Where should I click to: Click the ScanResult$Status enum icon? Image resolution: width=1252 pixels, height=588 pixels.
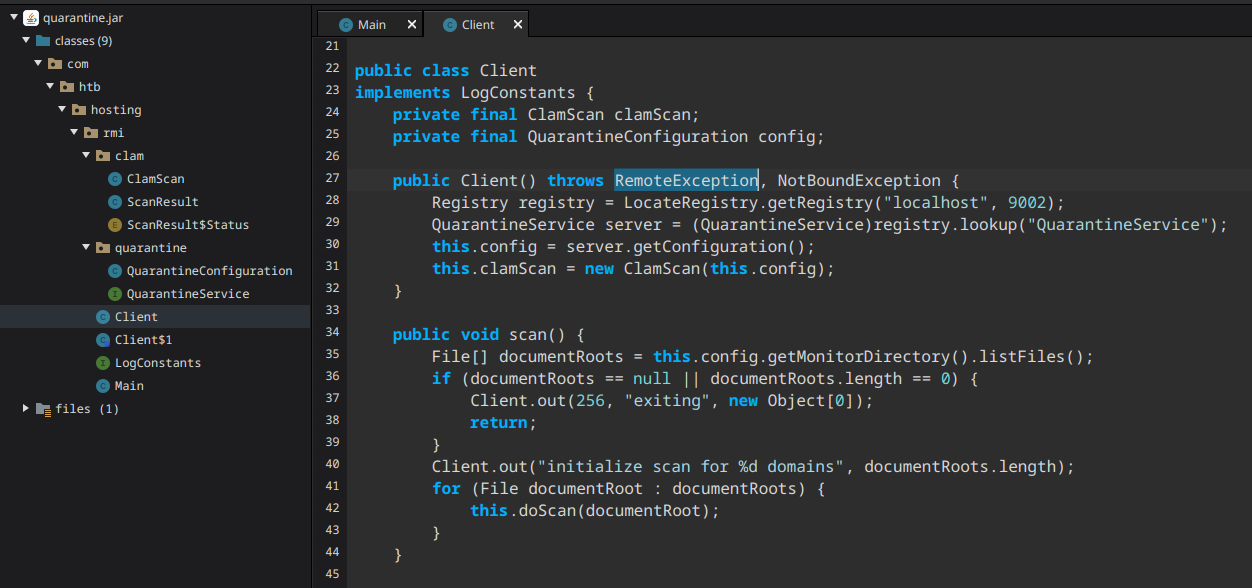click(115, 225)
